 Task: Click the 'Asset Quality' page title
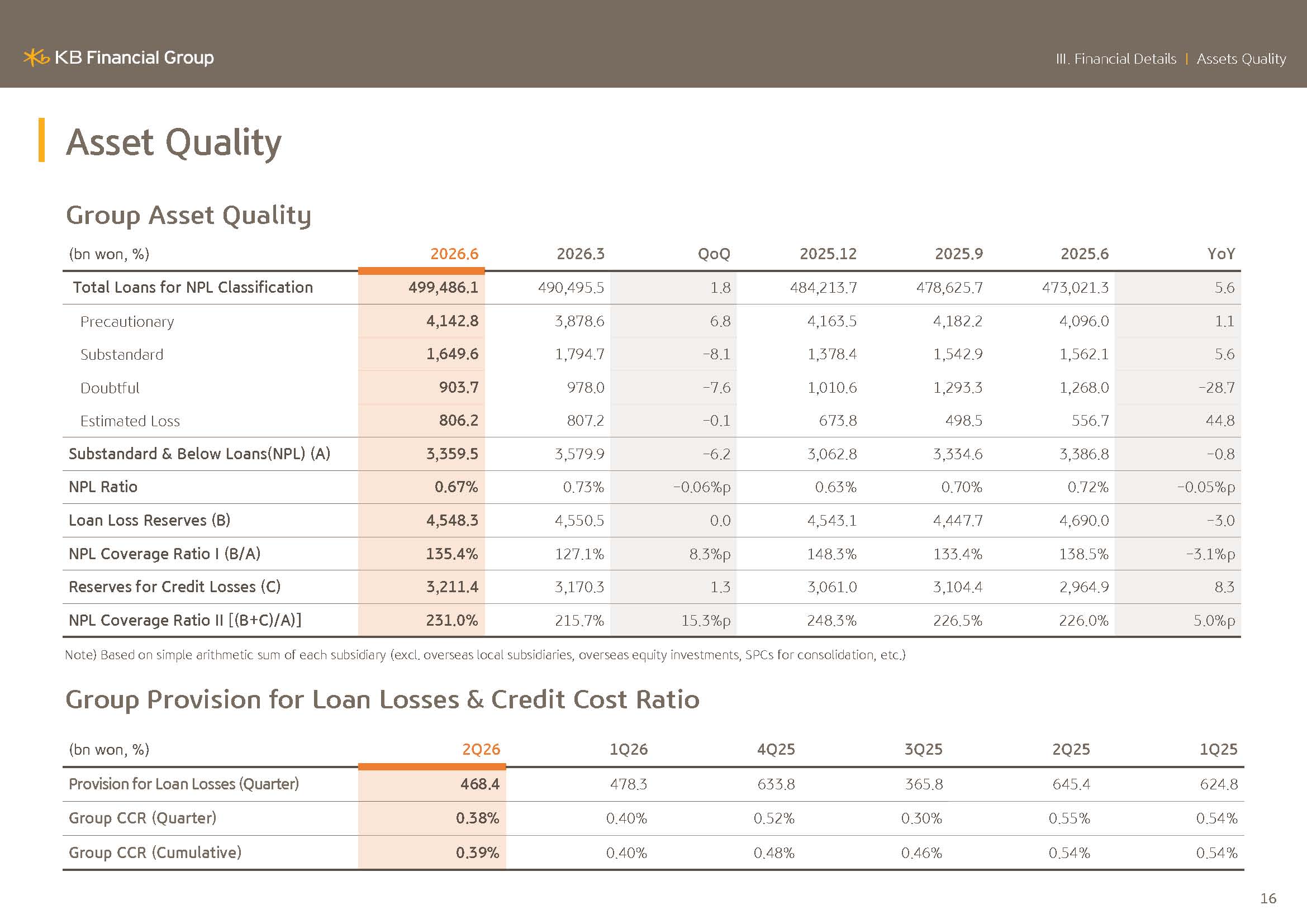[174, 142]
